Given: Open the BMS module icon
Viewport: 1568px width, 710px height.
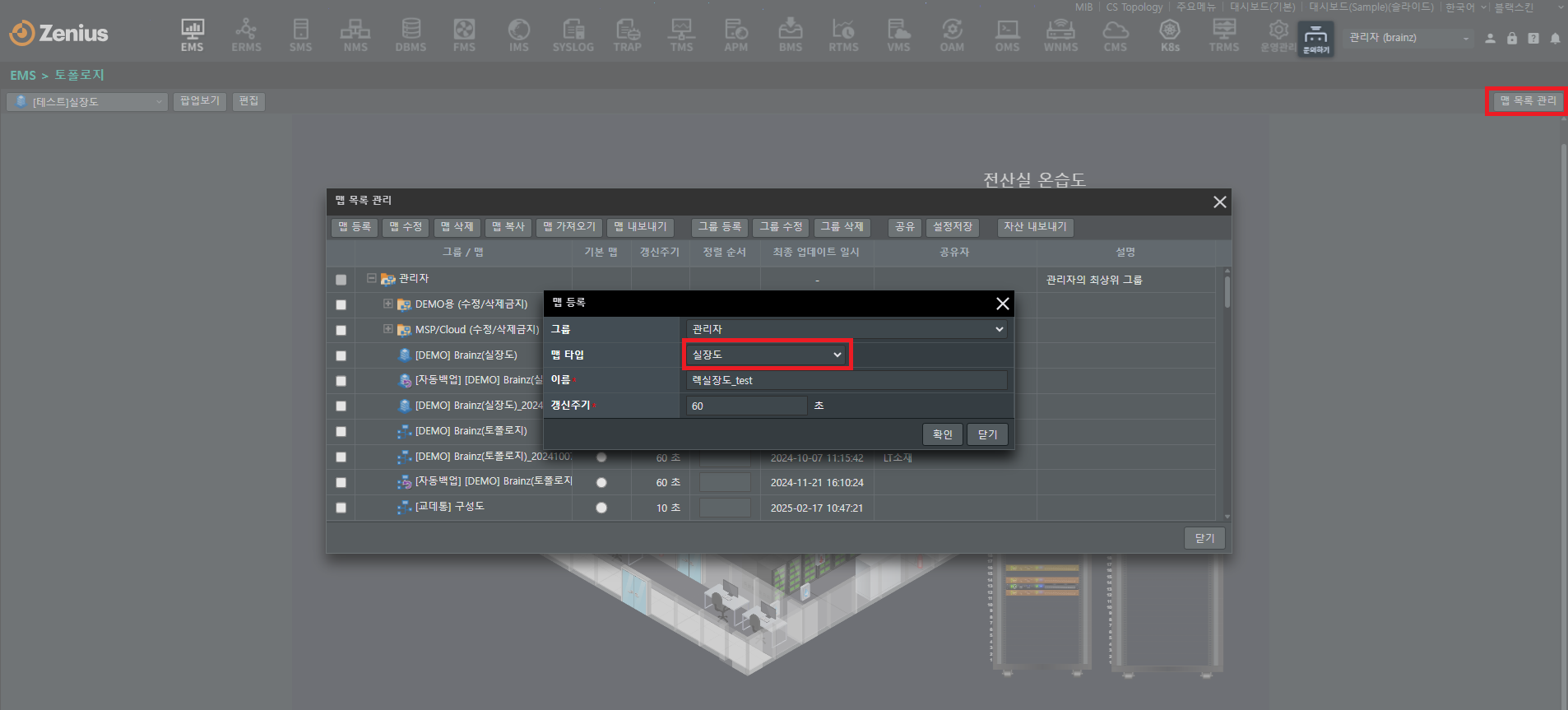Looking at the screenshot, I should pyautogui.click(x=791, y=35).
